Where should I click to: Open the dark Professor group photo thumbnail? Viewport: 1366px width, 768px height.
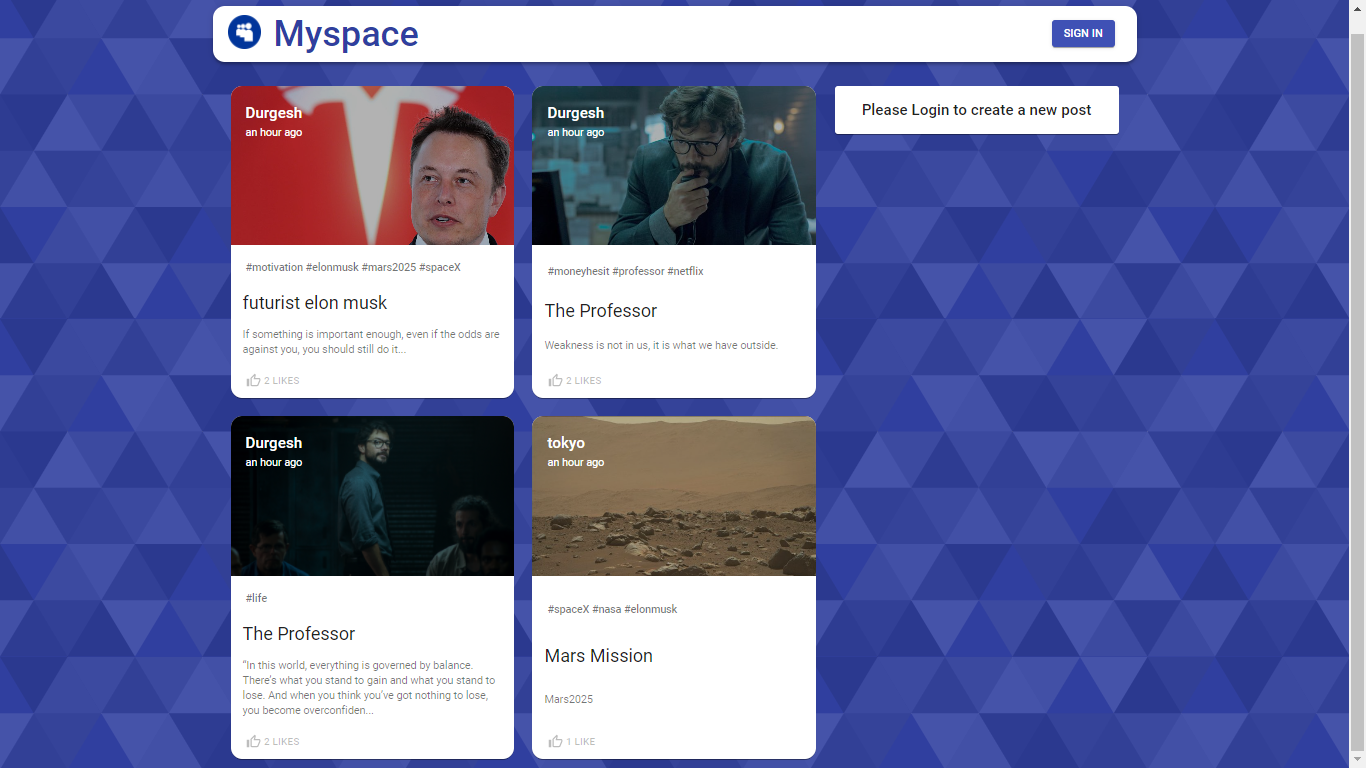(x=372, y=496)
